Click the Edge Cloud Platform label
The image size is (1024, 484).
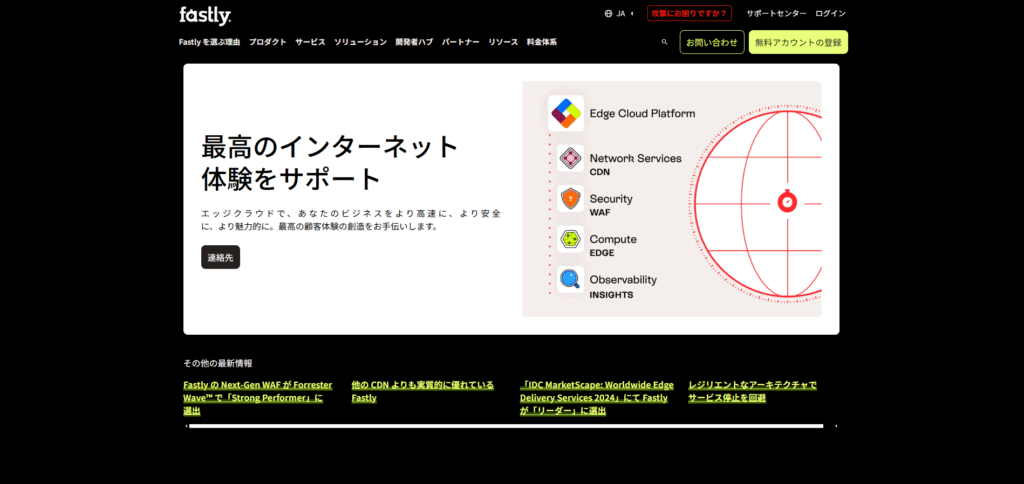click(642, 113)
